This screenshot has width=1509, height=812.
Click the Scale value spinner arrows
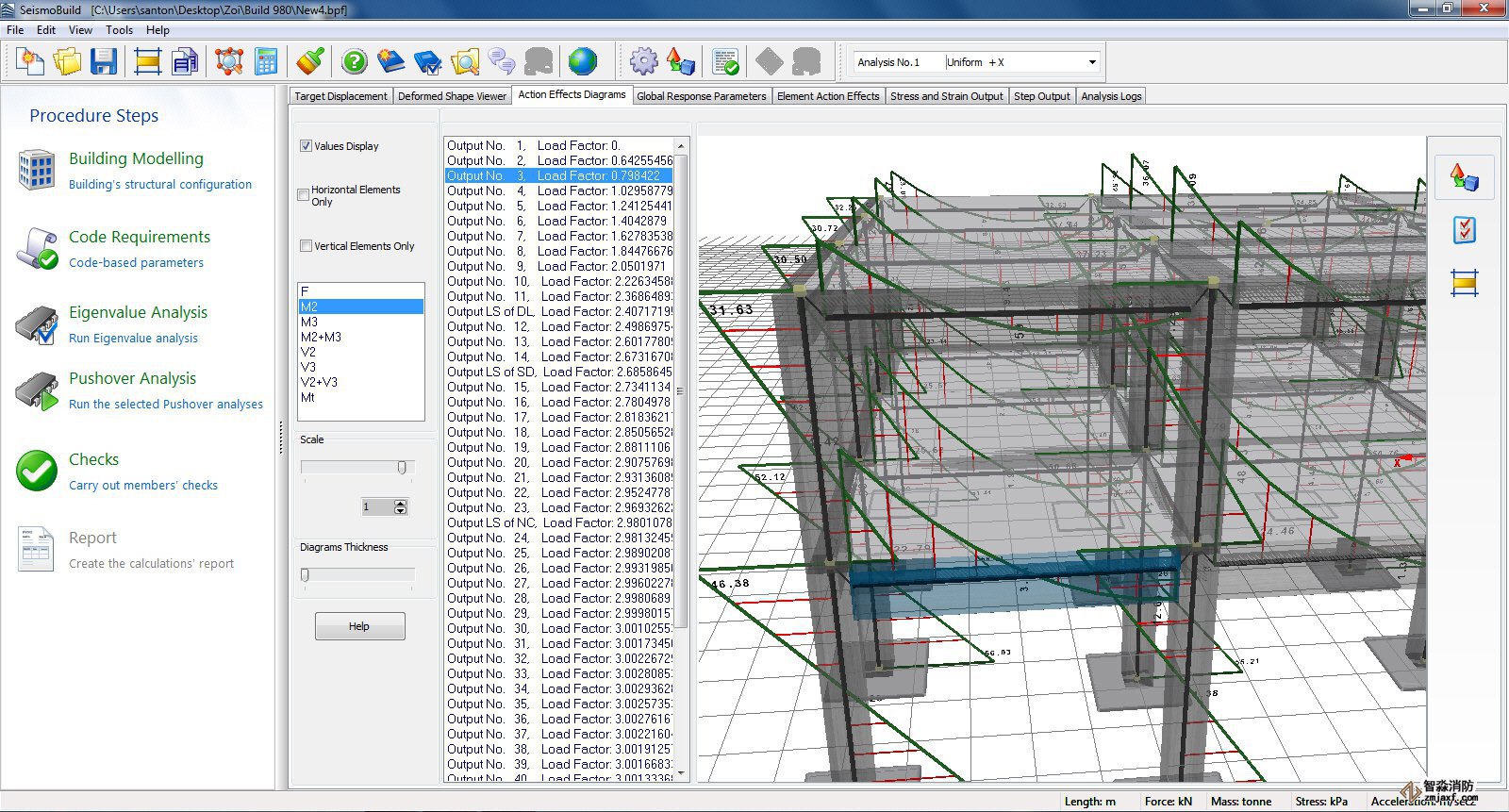click(x=401, y=507)
